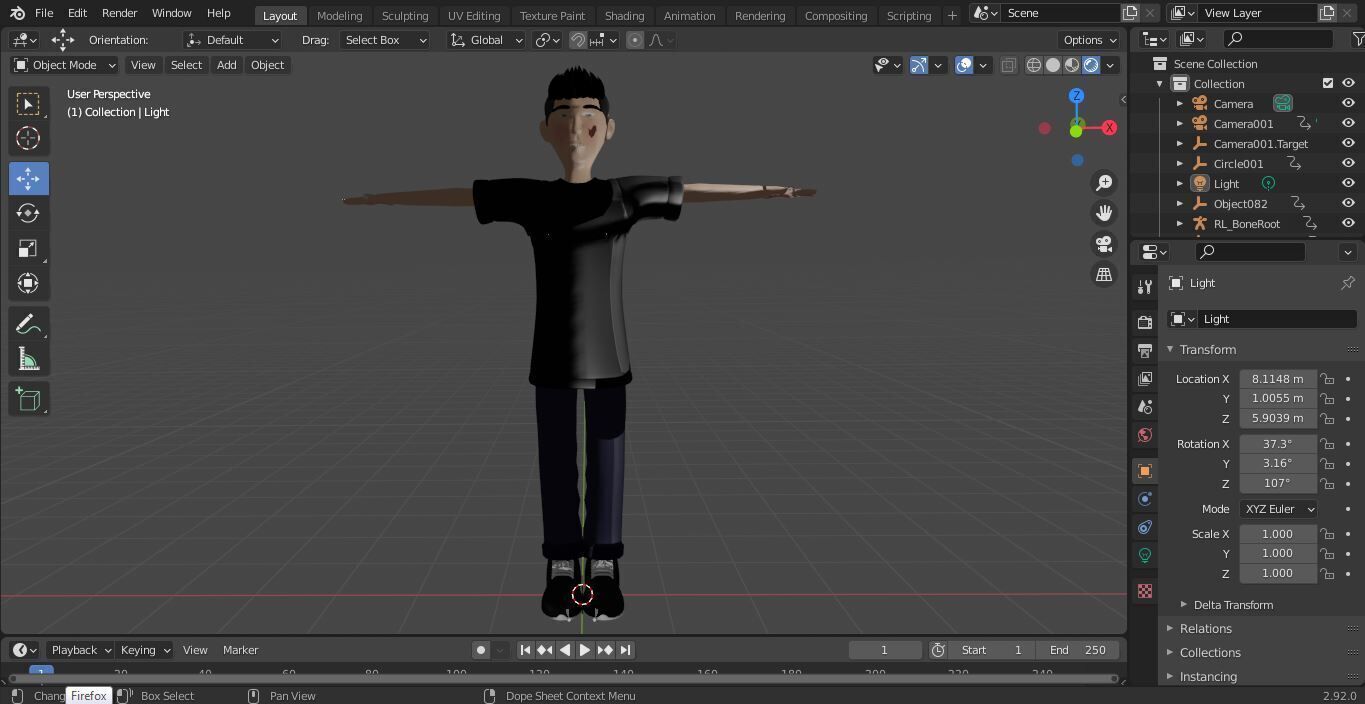Open the View Layer properties tab
1365x704 pixels.
[x=1145, y=378]
